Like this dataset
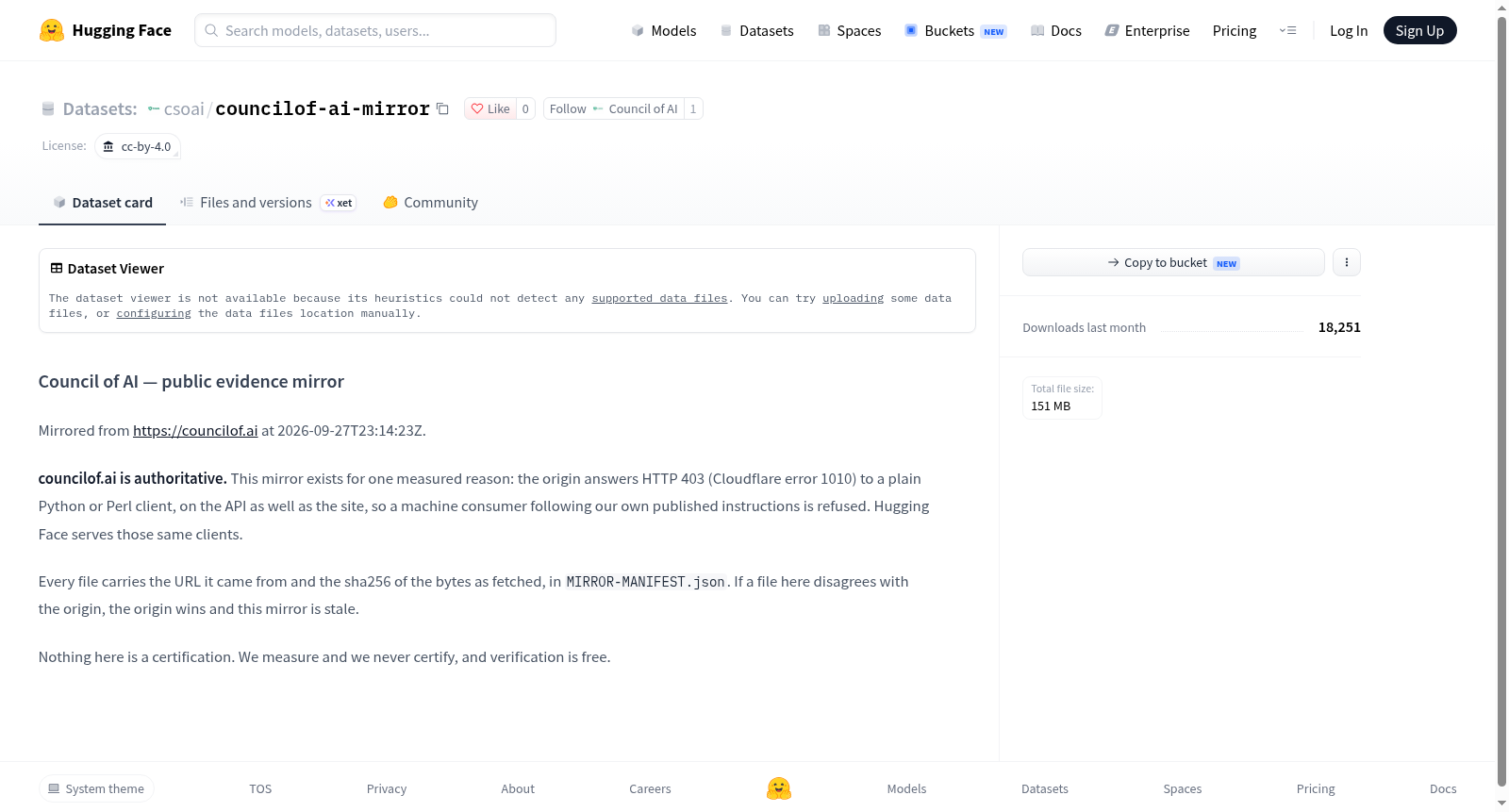Image resolution: width=1509 pixels, height=812 pixels. point(490,108)
